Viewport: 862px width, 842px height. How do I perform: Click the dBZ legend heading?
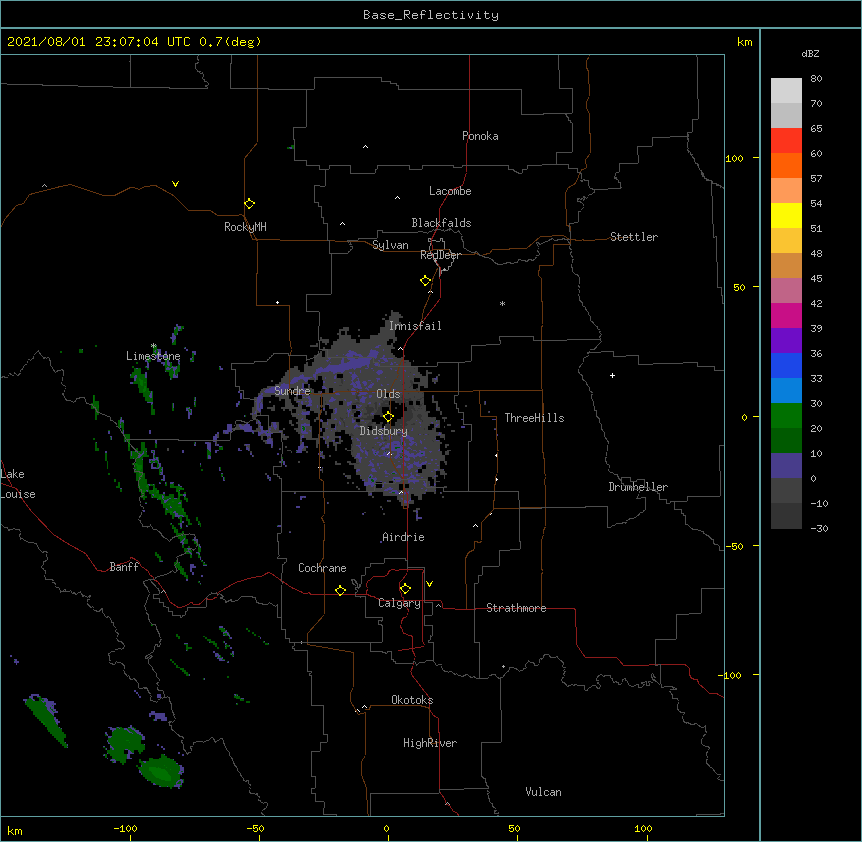click(x=810, y=53)
